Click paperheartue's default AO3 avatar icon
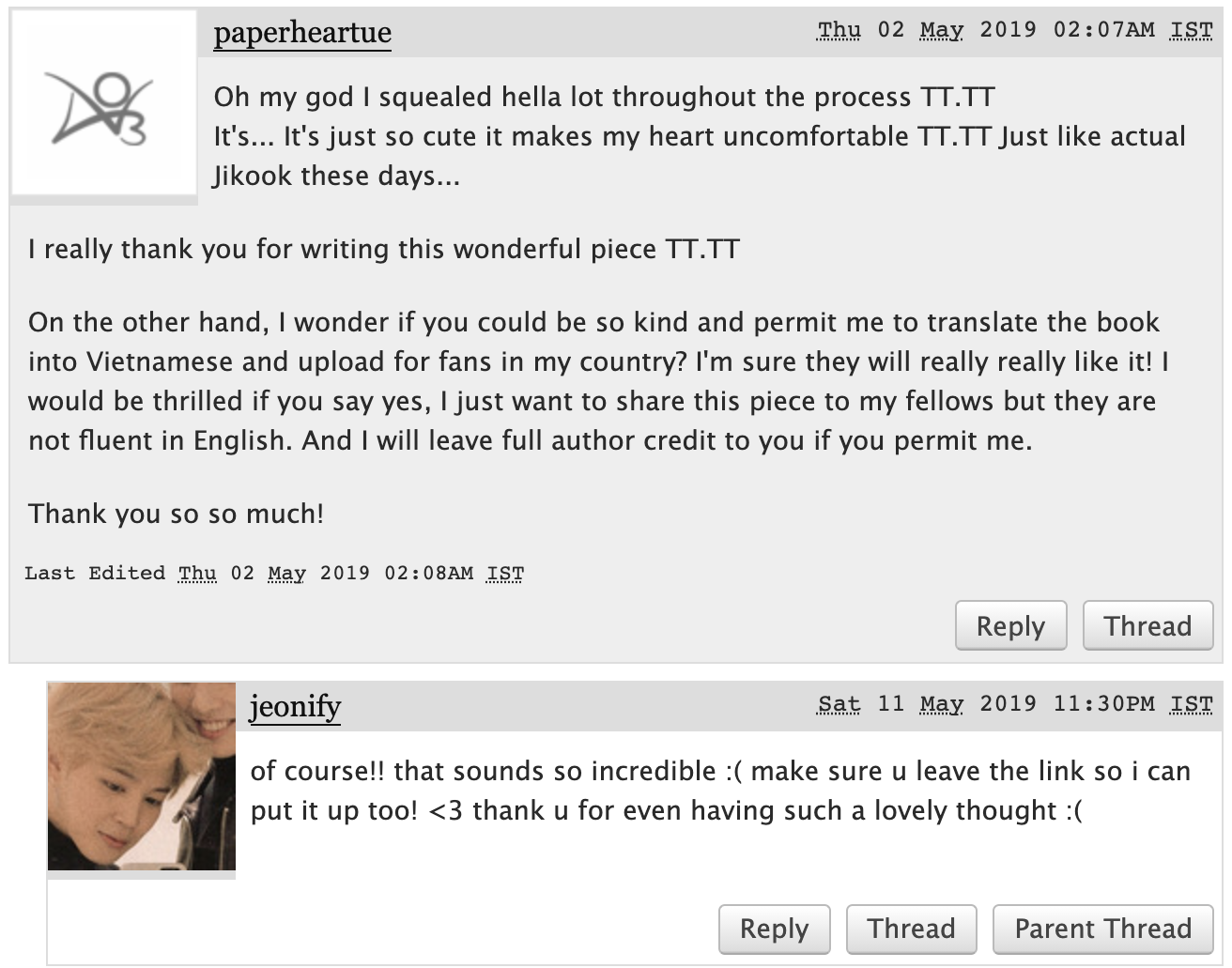This screenshot has width=1232, height=968. coord(103,103)
